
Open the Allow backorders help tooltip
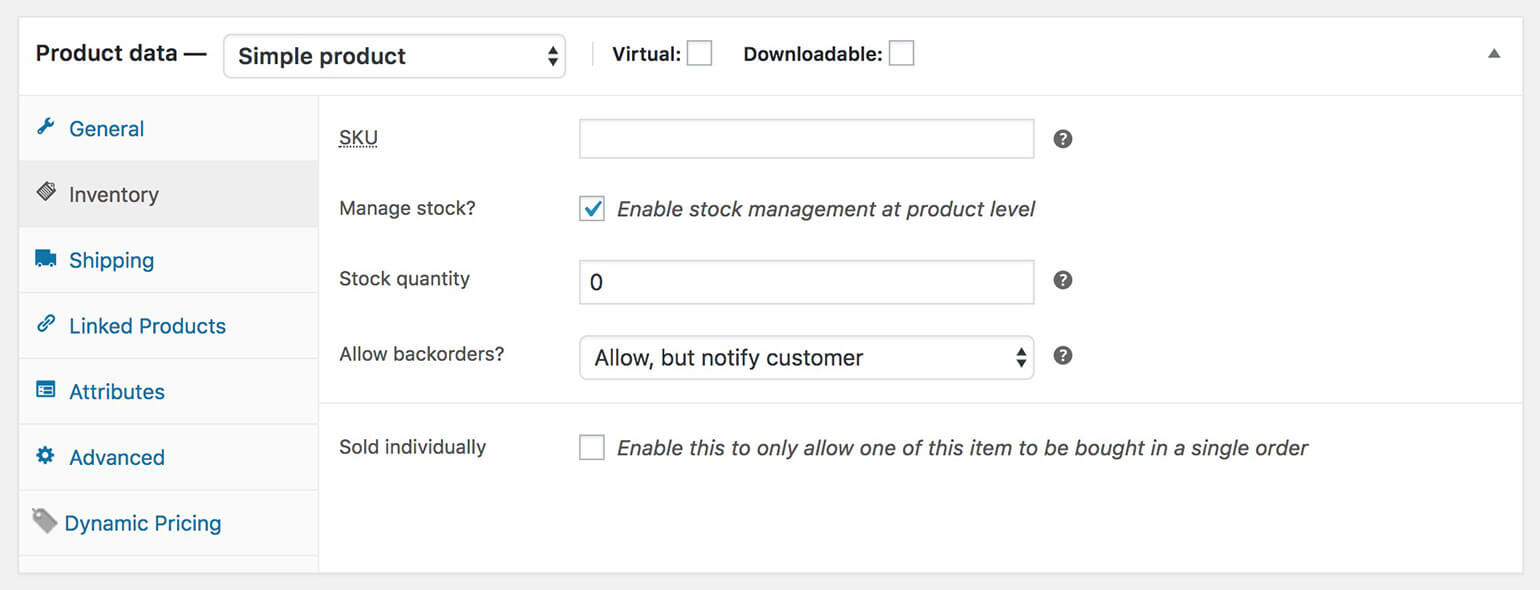(x=1062, y=355)
